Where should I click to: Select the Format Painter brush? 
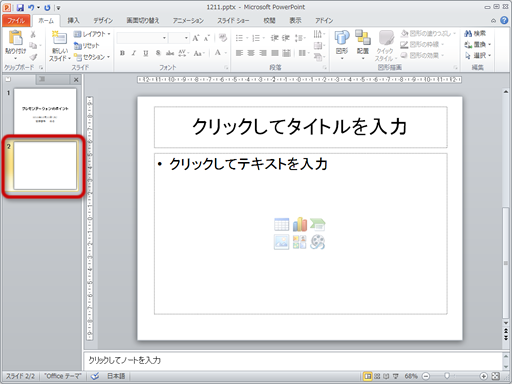tap(33, 57)
